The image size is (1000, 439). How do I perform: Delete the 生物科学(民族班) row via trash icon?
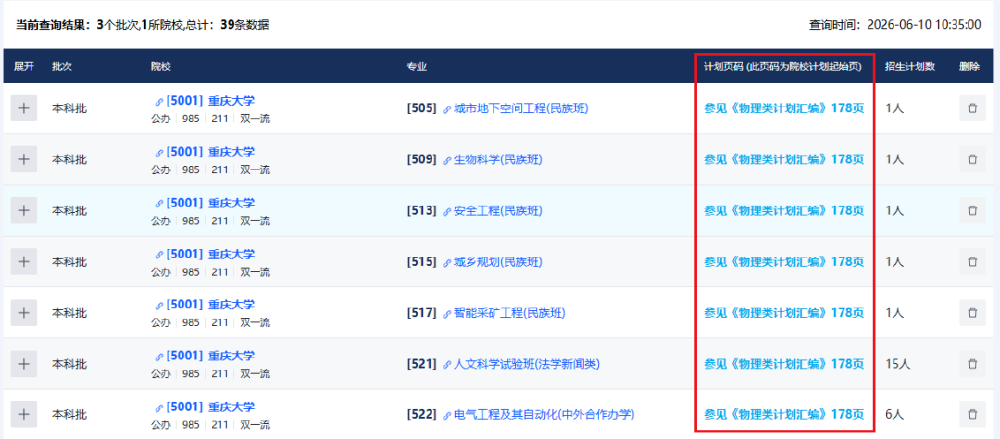(972, 159)
